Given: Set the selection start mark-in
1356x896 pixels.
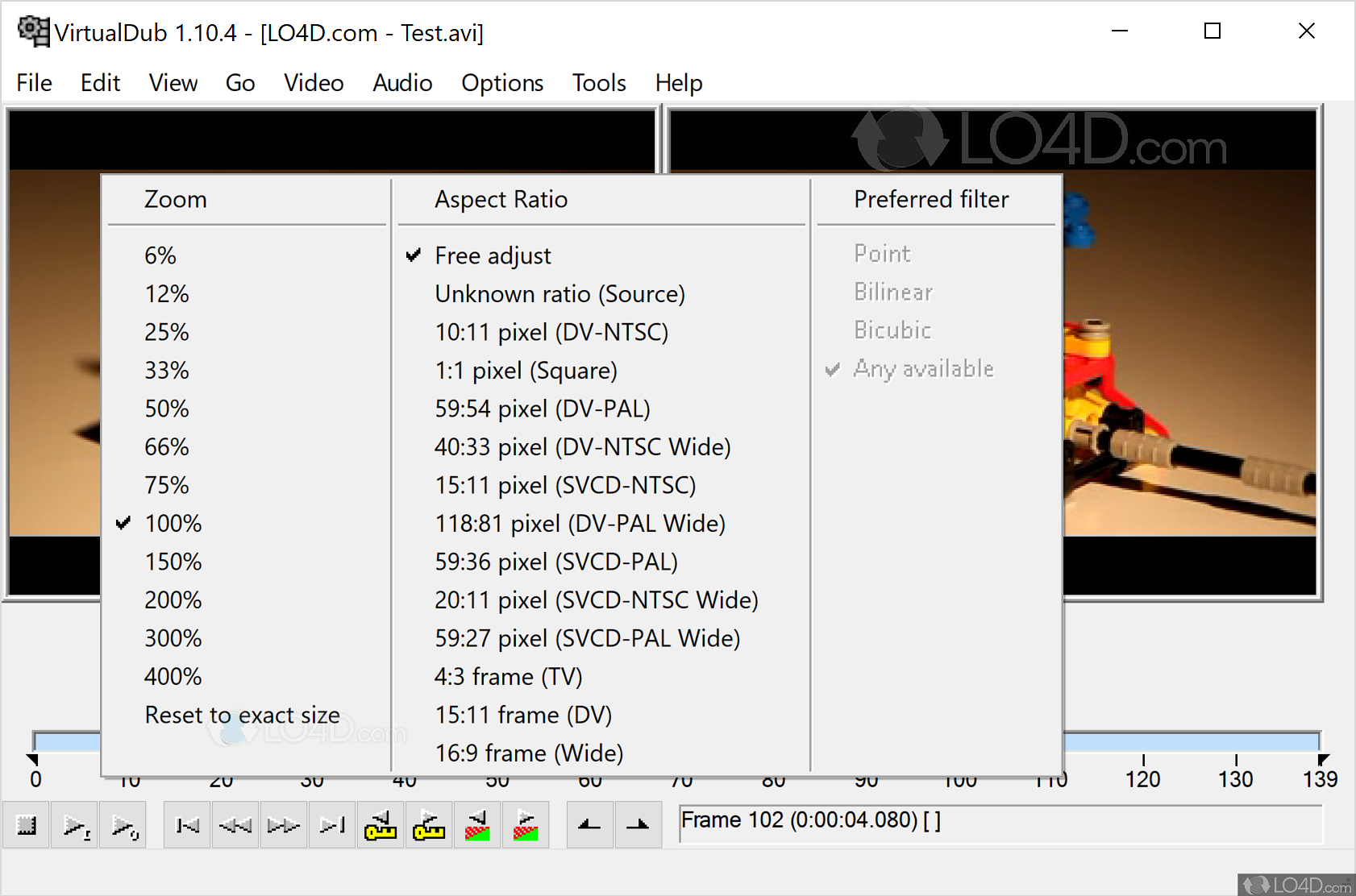Looking at the screenshot, I should (590, 825).
